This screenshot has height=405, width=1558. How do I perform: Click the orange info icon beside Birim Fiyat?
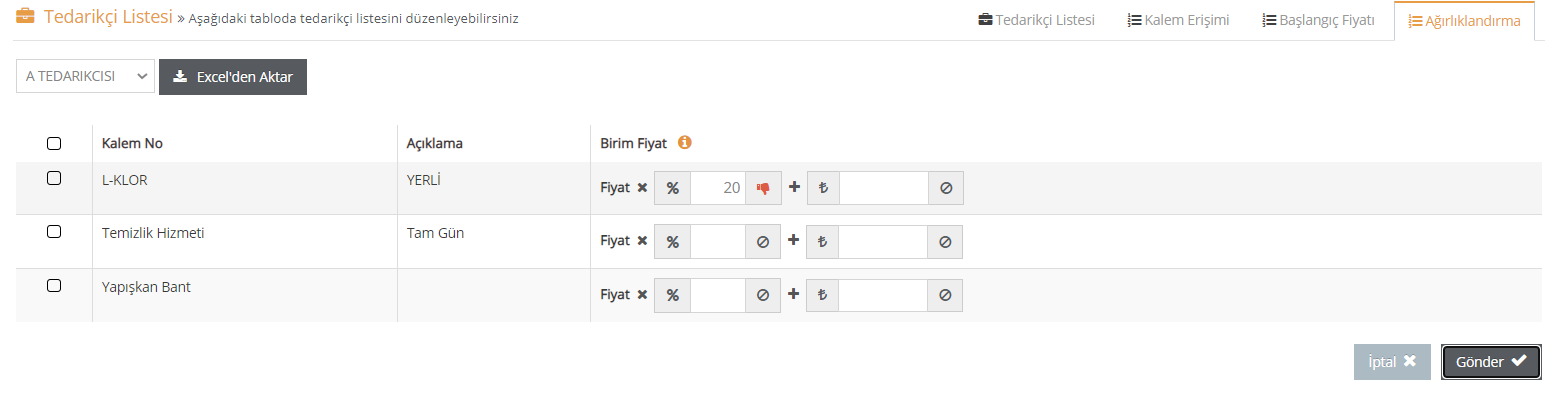685,142
